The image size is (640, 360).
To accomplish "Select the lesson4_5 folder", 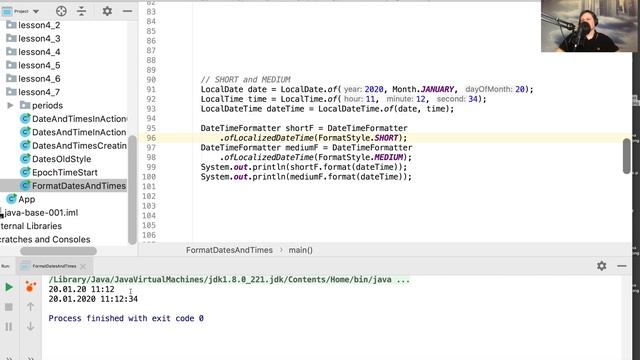I will (33, 65).
